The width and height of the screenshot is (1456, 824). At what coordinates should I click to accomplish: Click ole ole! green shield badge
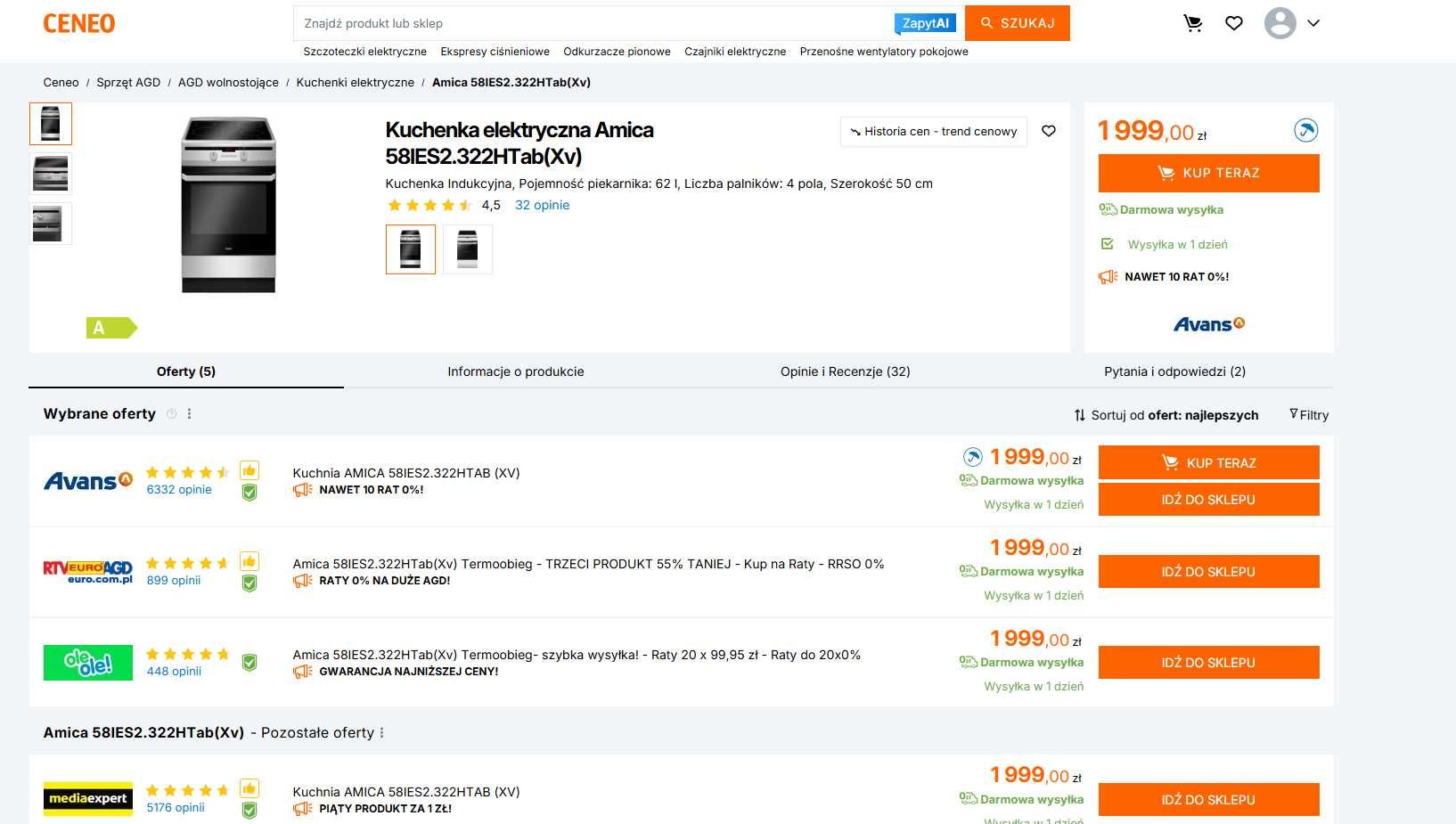(249, 663)
